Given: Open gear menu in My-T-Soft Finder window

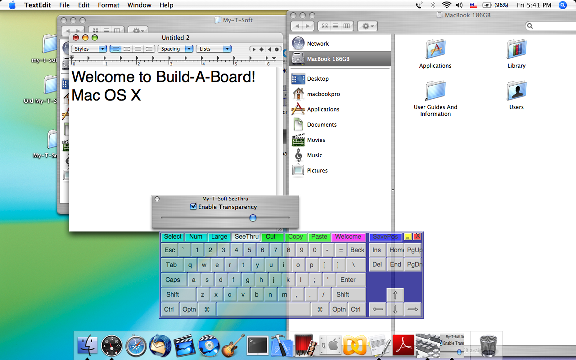Looking at the screenshot, I should 138,30.
